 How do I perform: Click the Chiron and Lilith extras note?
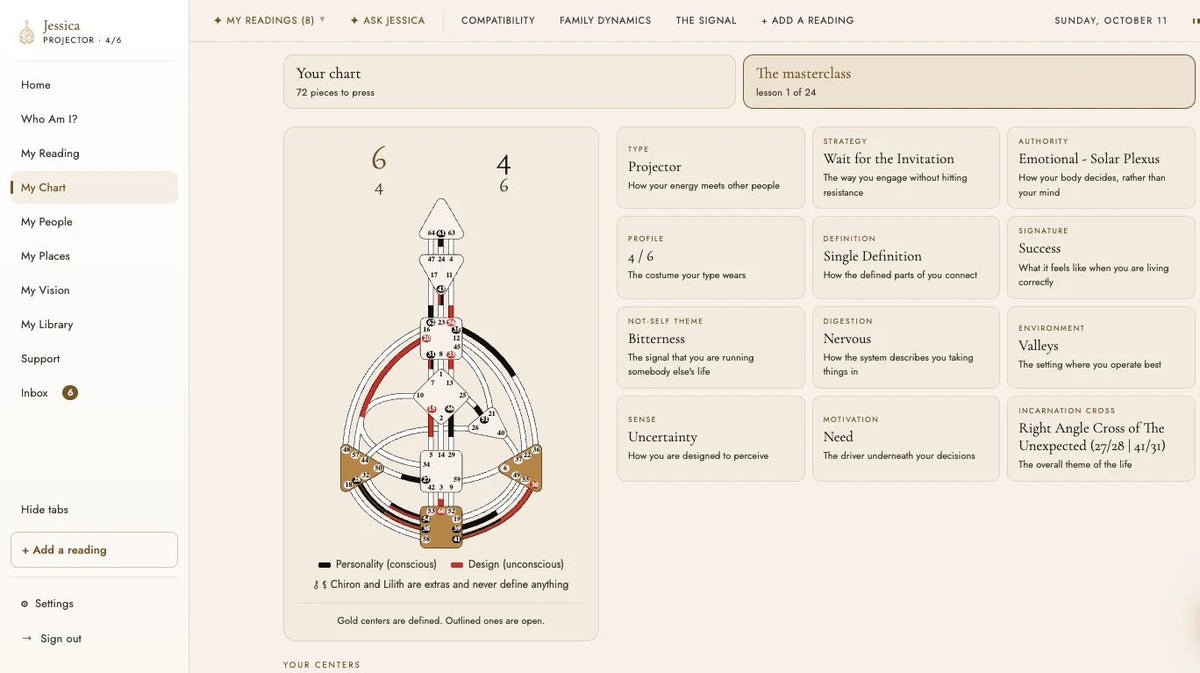441,585
